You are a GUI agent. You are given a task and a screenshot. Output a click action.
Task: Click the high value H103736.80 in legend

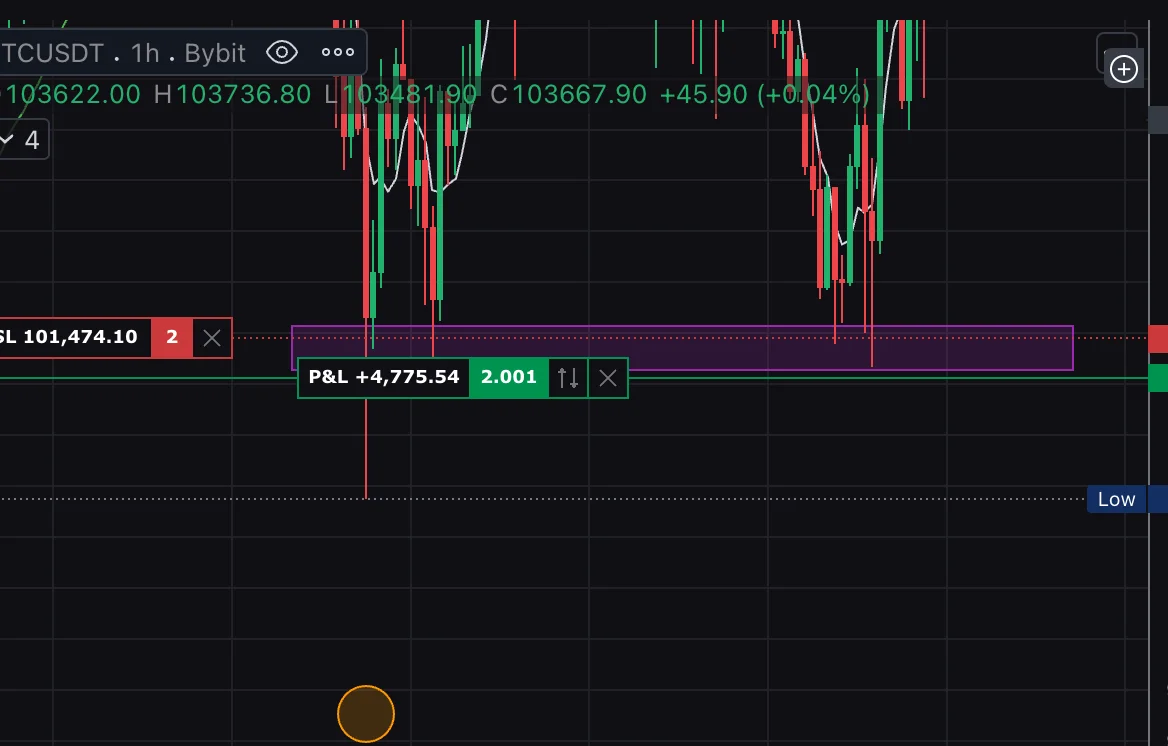tap(232, 95)
